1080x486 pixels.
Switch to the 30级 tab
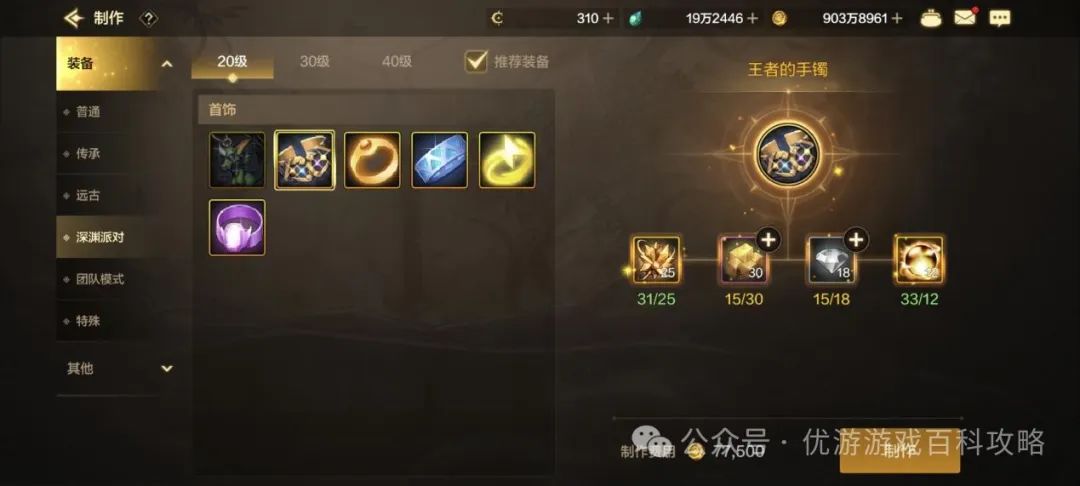(x=315, y=61)
